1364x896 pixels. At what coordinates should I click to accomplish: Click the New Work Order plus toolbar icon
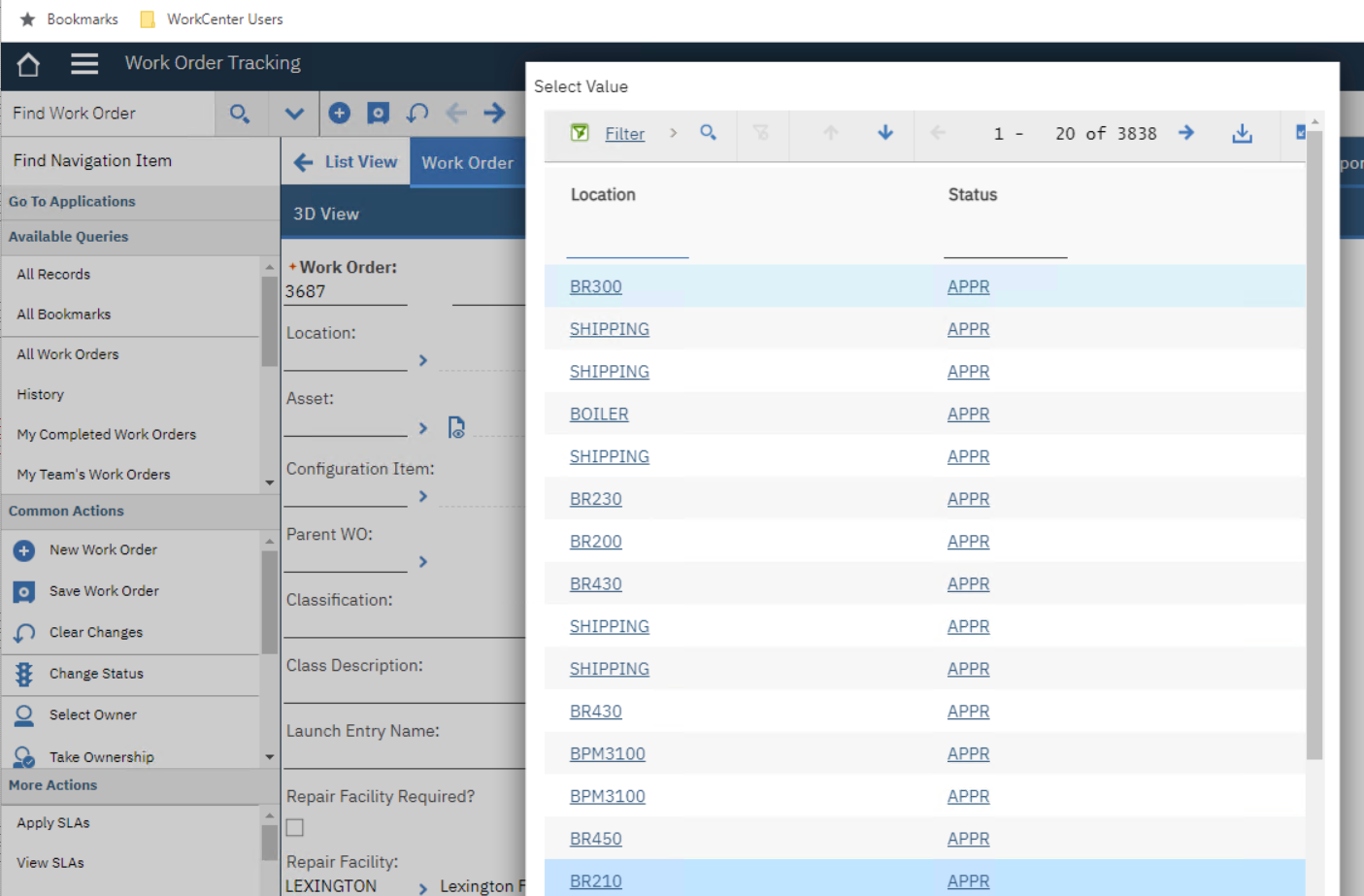click(x=339, y=113)
